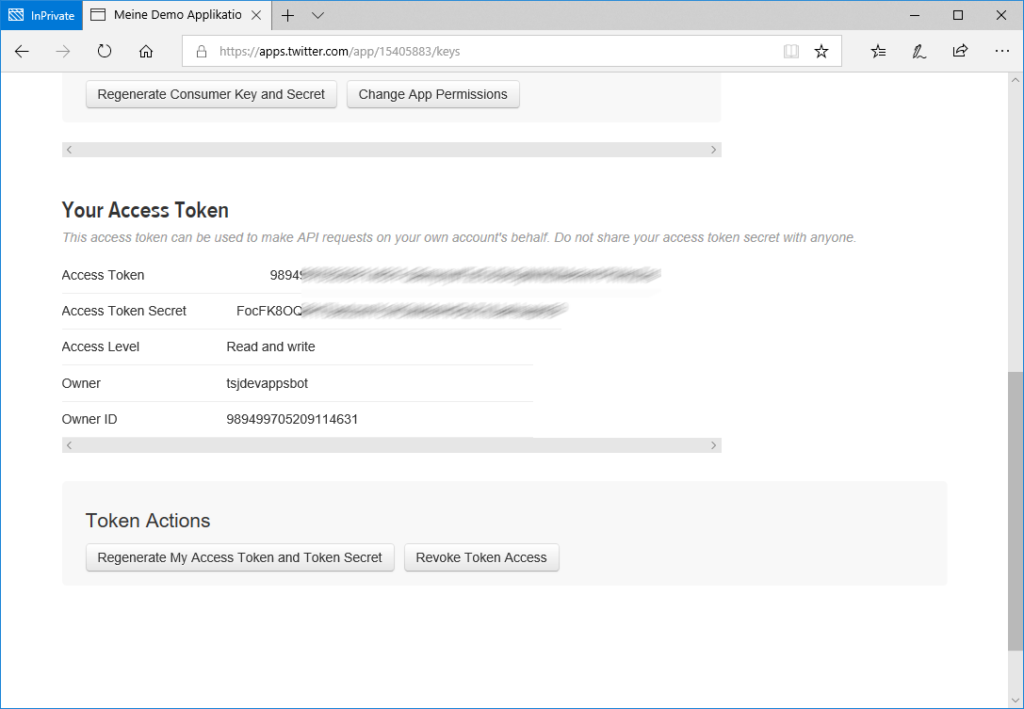This screenshot has width=1024, height=709.
Task: Expand tab preview chevron dropdown
Action: 318,15
